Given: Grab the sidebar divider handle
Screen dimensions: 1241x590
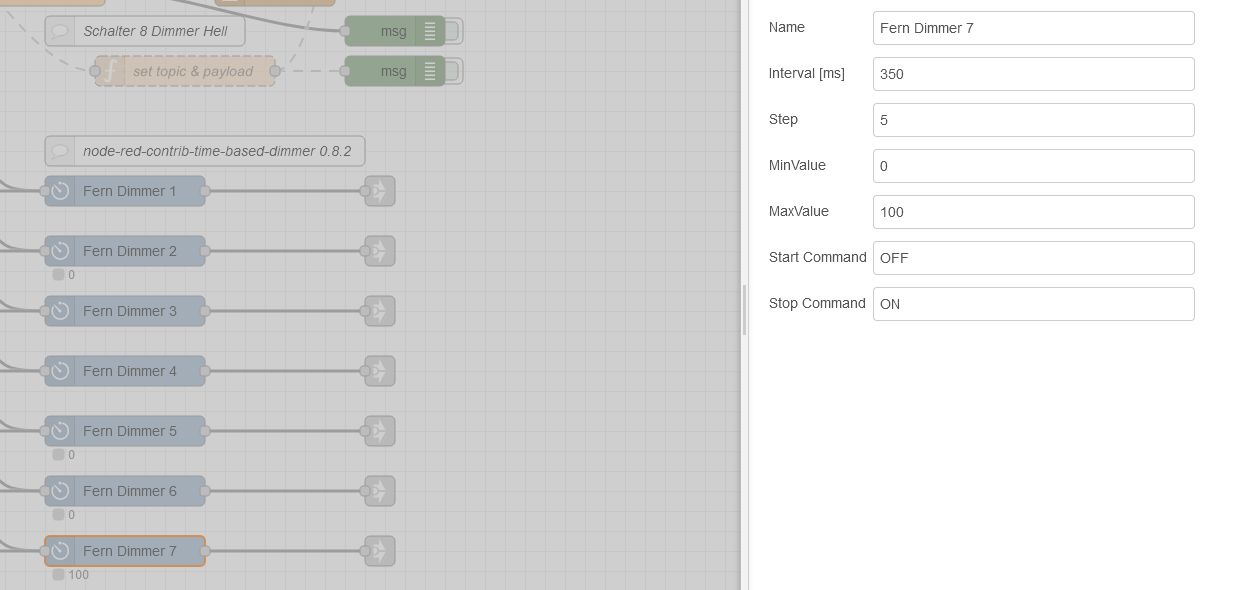Looking at the screenshot, I should (744, 309).
